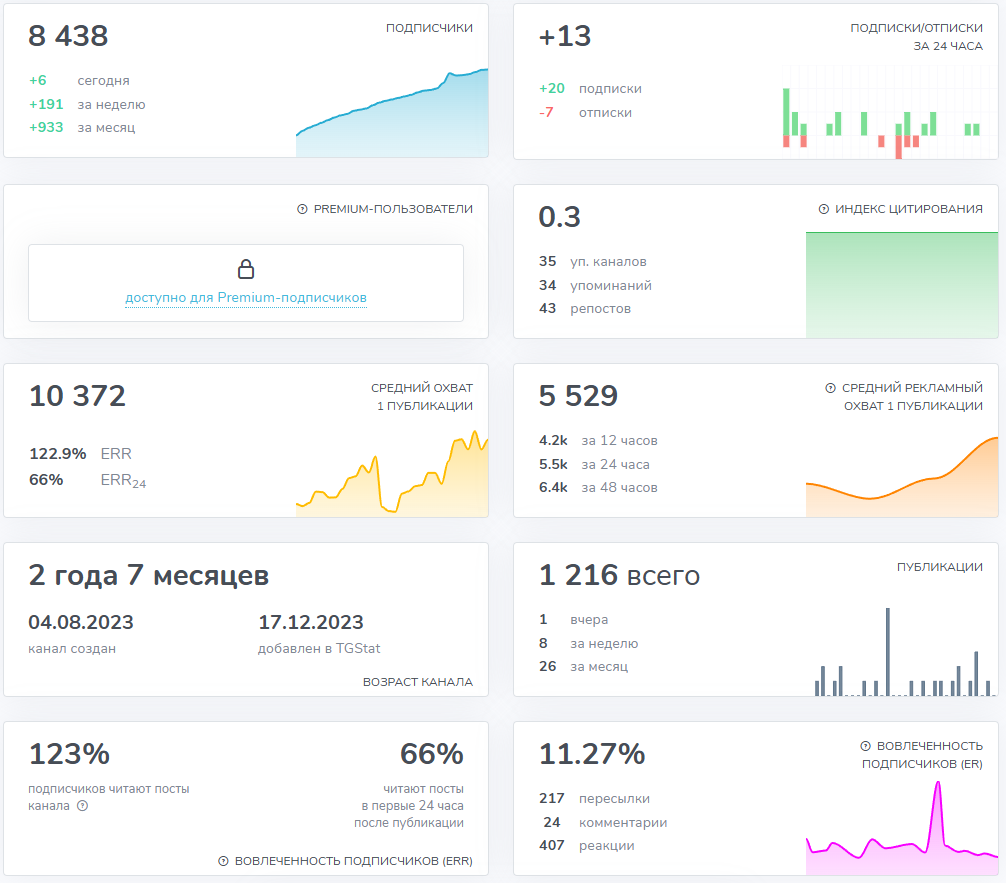Image resolution: width=1006 pixels, height=883 pixels.
Task: Click help icon beside PREMIUM-ПОЛЬЗОВАТЕЛИ header
Action: tap(303, 209)
